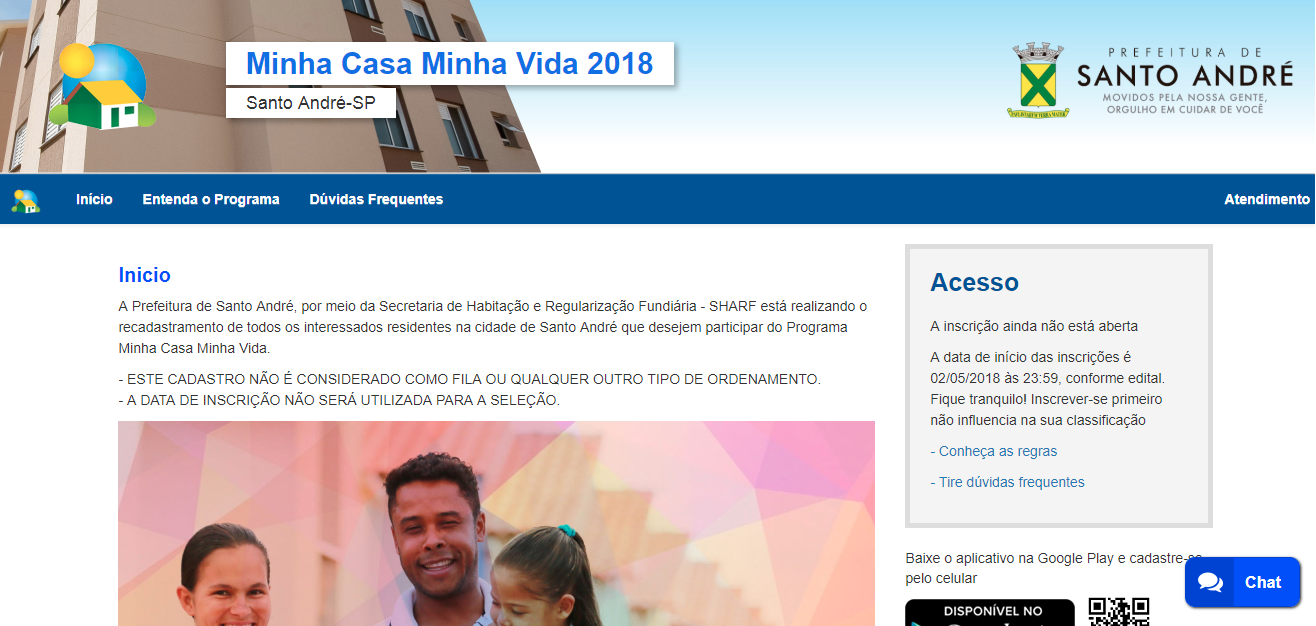
Task: Follow the Conheça as regras link
Action: click(994, 451)
